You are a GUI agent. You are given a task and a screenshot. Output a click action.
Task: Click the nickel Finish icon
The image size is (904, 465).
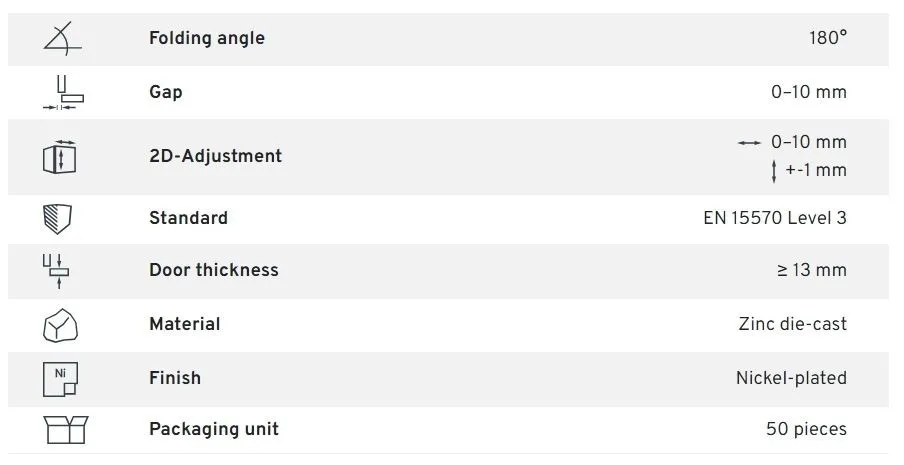click(60, 378)
